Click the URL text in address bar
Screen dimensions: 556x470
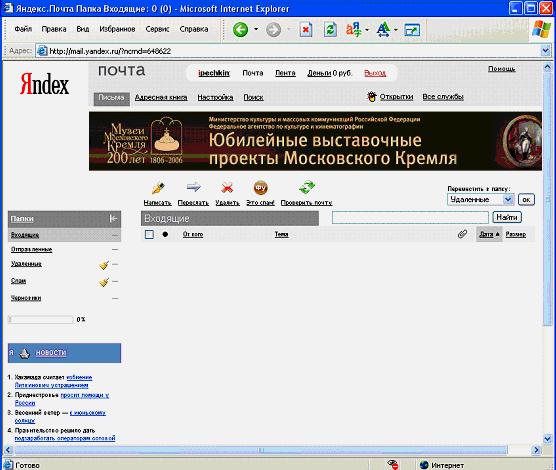coord(110,51)
